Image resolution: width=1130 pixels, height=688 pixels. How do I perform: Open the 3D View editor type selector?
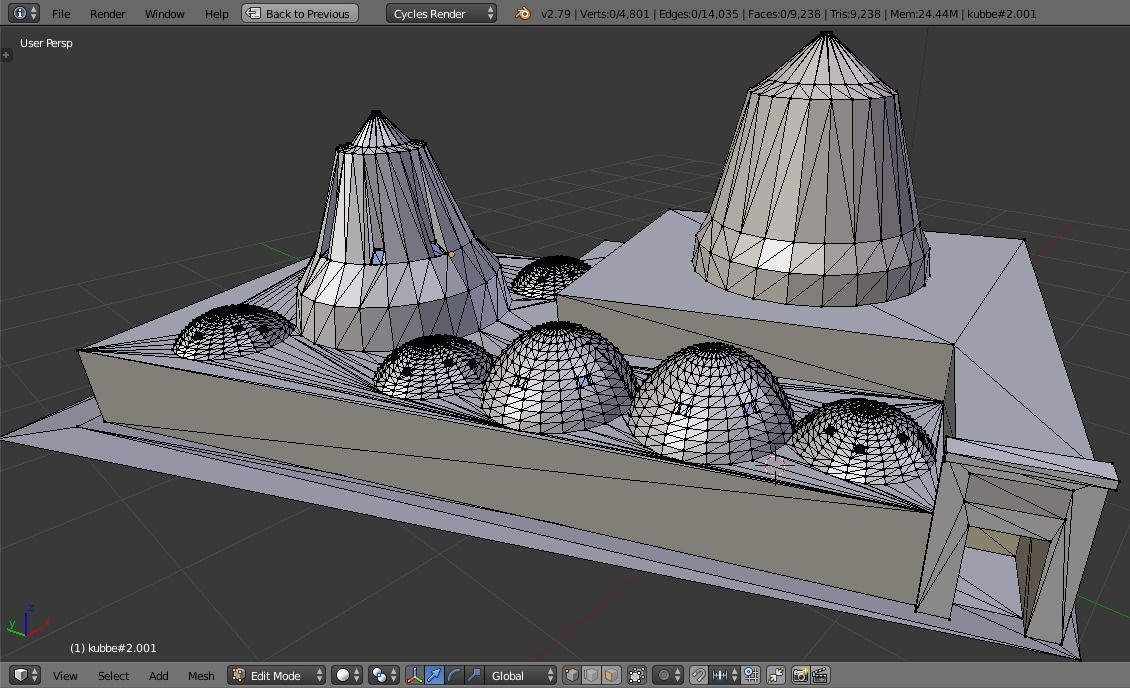[25, 675]
